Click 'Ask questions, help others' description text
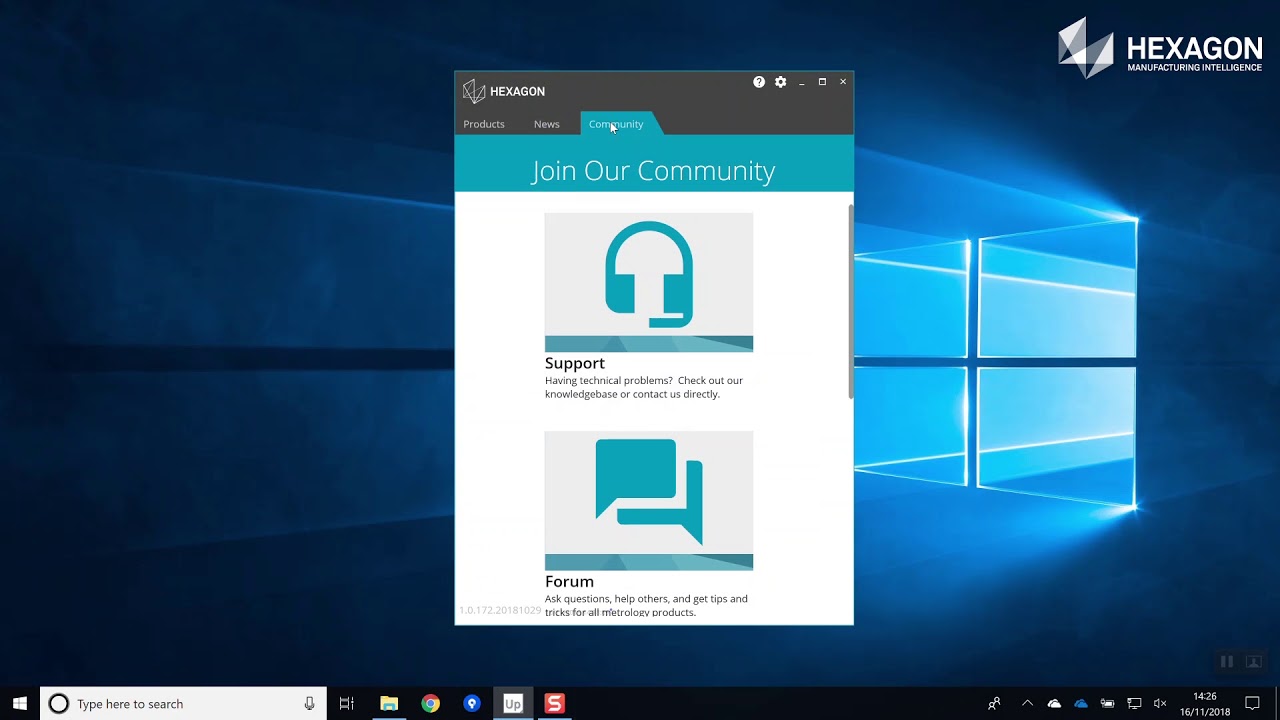The image size is (1280, 720). click(x=646, y=605)
